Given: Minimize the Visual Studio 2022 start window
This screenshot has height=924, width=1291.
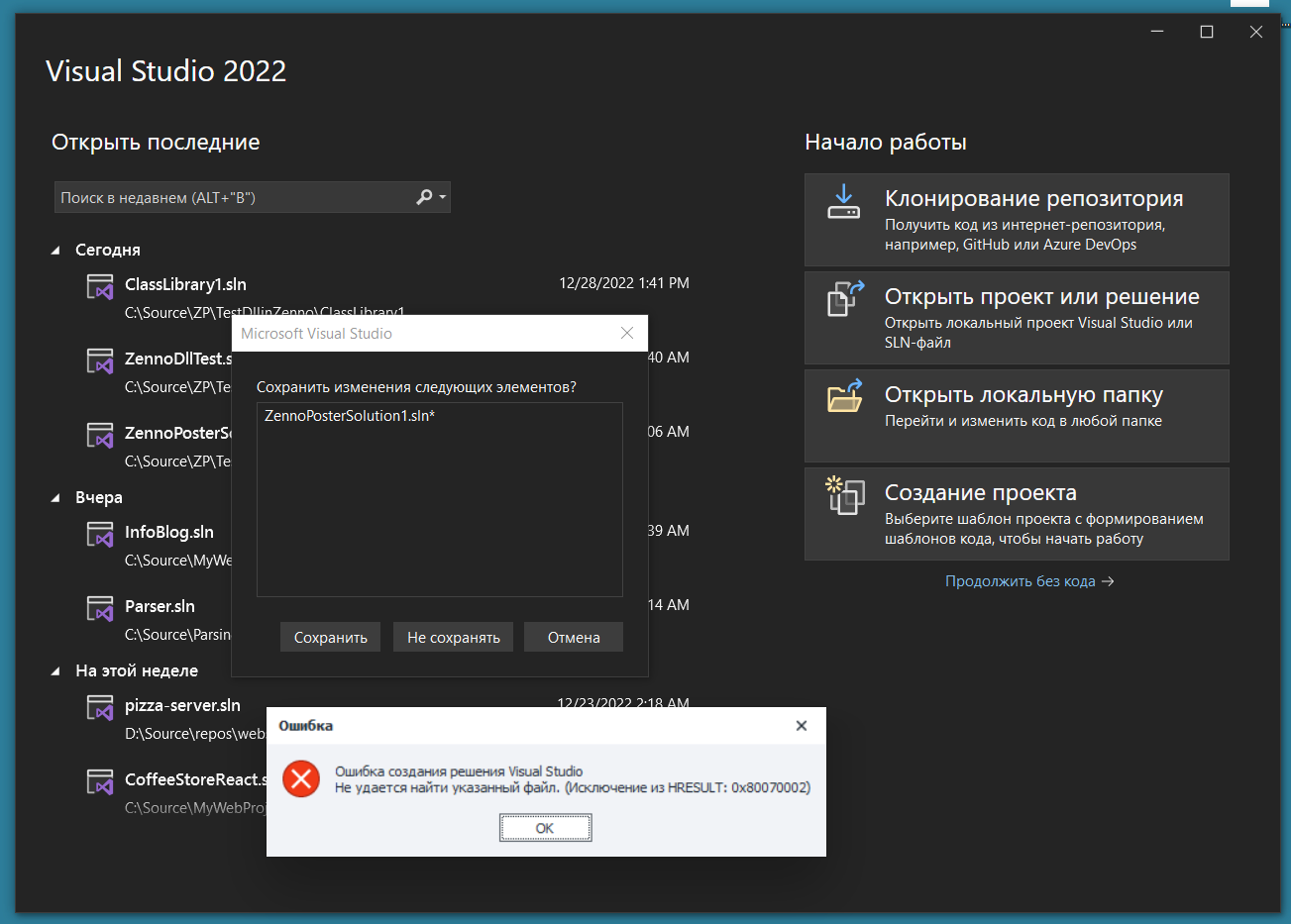Looking at the screenshot, I should [1157, 32].
